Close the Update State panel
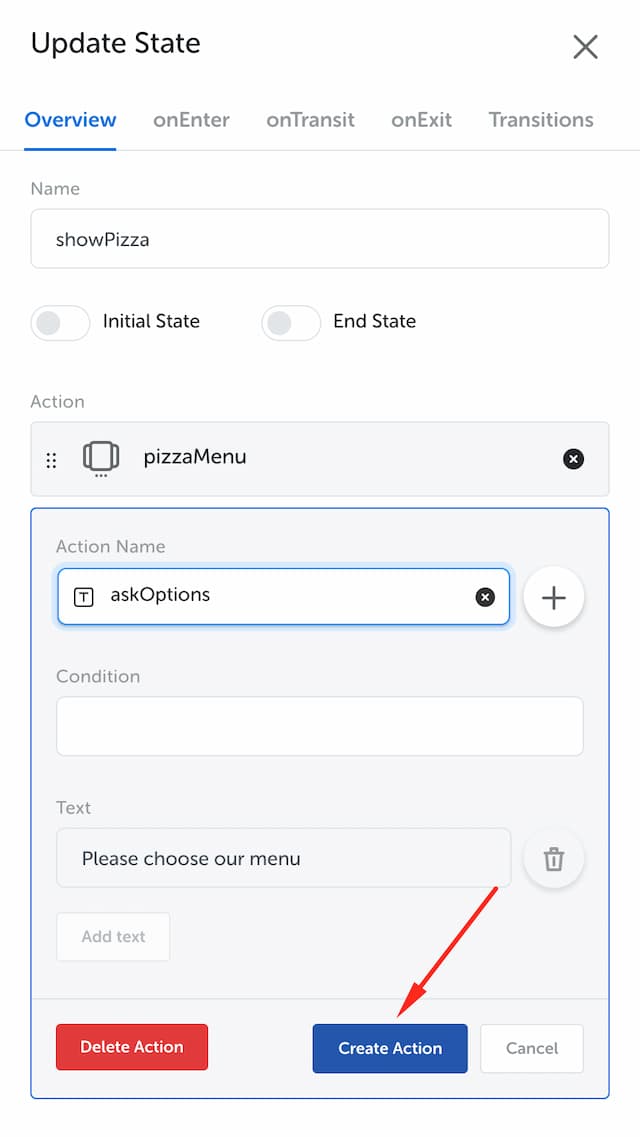The height and width of the screenshot is (1137, 640). (585, 47)
